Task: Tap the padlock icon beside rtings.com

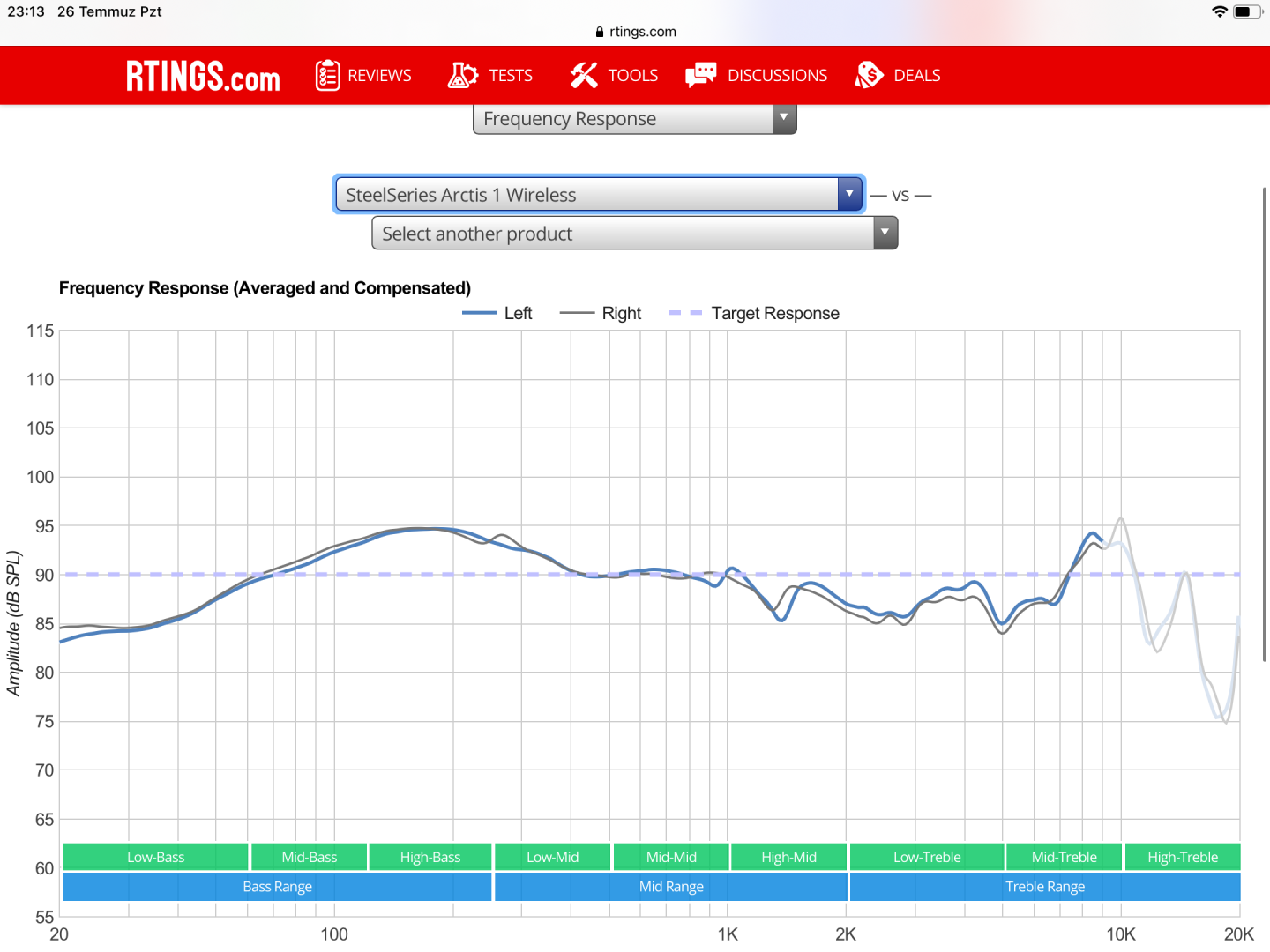Action: pos(600,32)
